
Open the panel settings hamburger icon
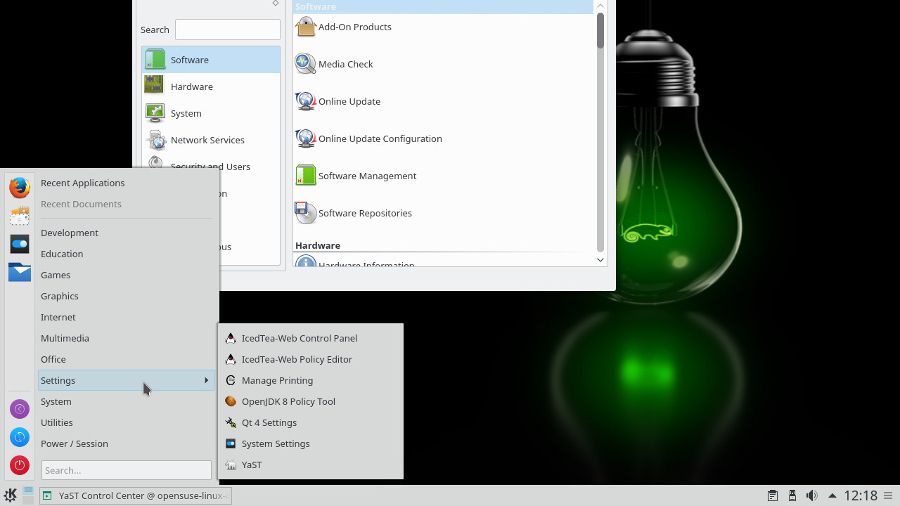click(888, 495)
